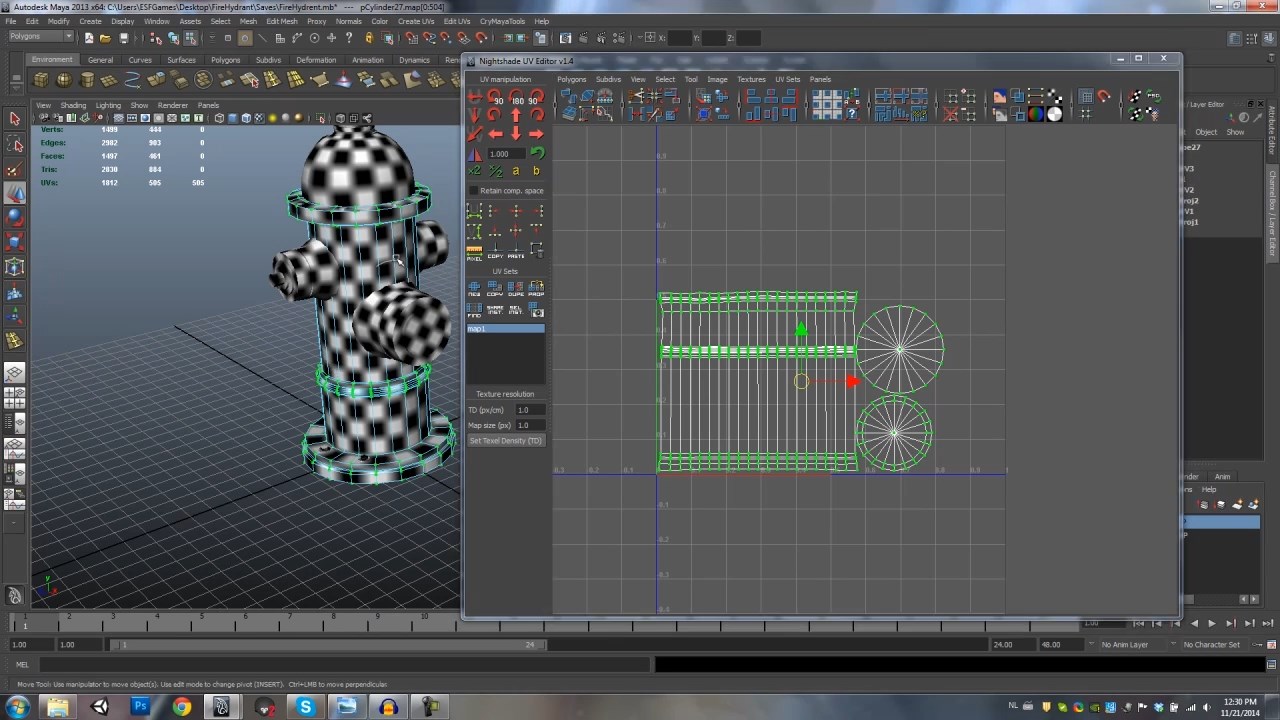Click the polygon cylinder shelf icon
The width and height of the screenshot is (1280, 720).
click(x=87, y=80)
